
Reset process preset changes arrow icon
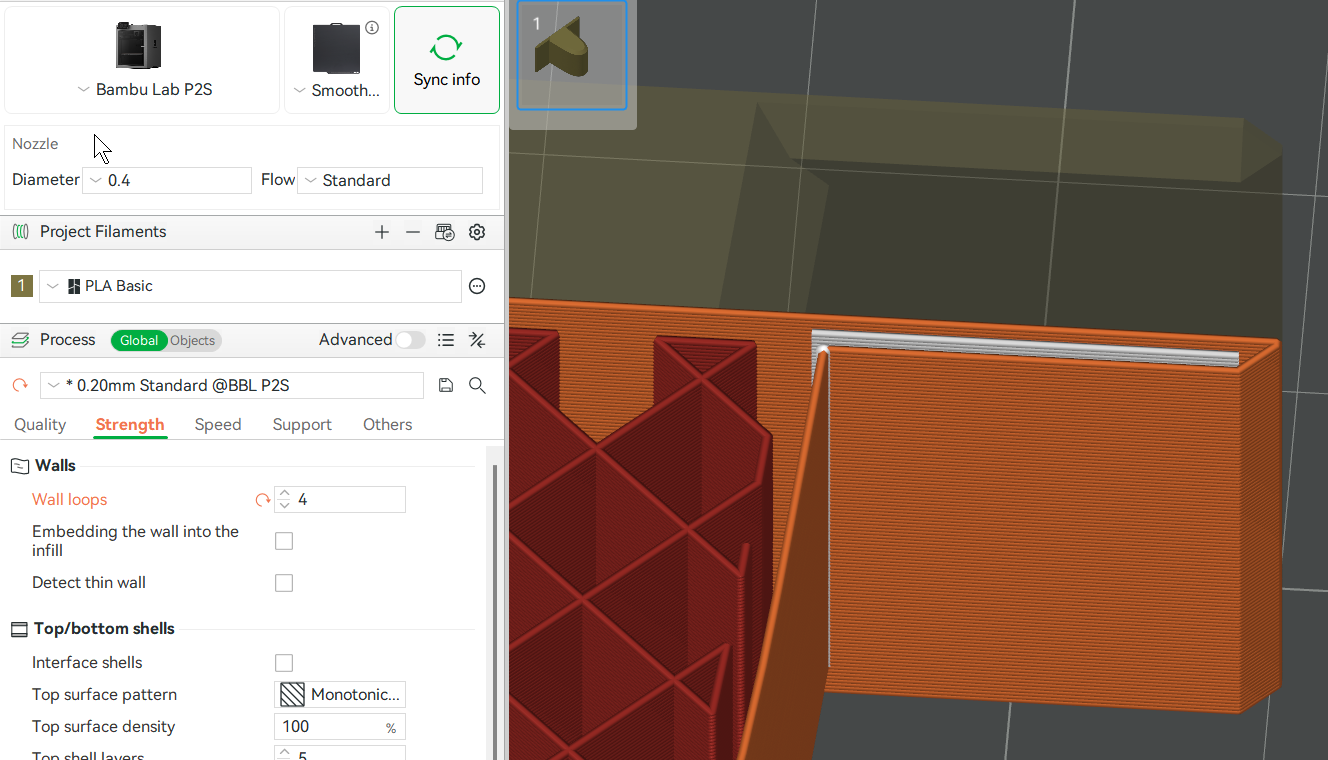pos(20,386)
